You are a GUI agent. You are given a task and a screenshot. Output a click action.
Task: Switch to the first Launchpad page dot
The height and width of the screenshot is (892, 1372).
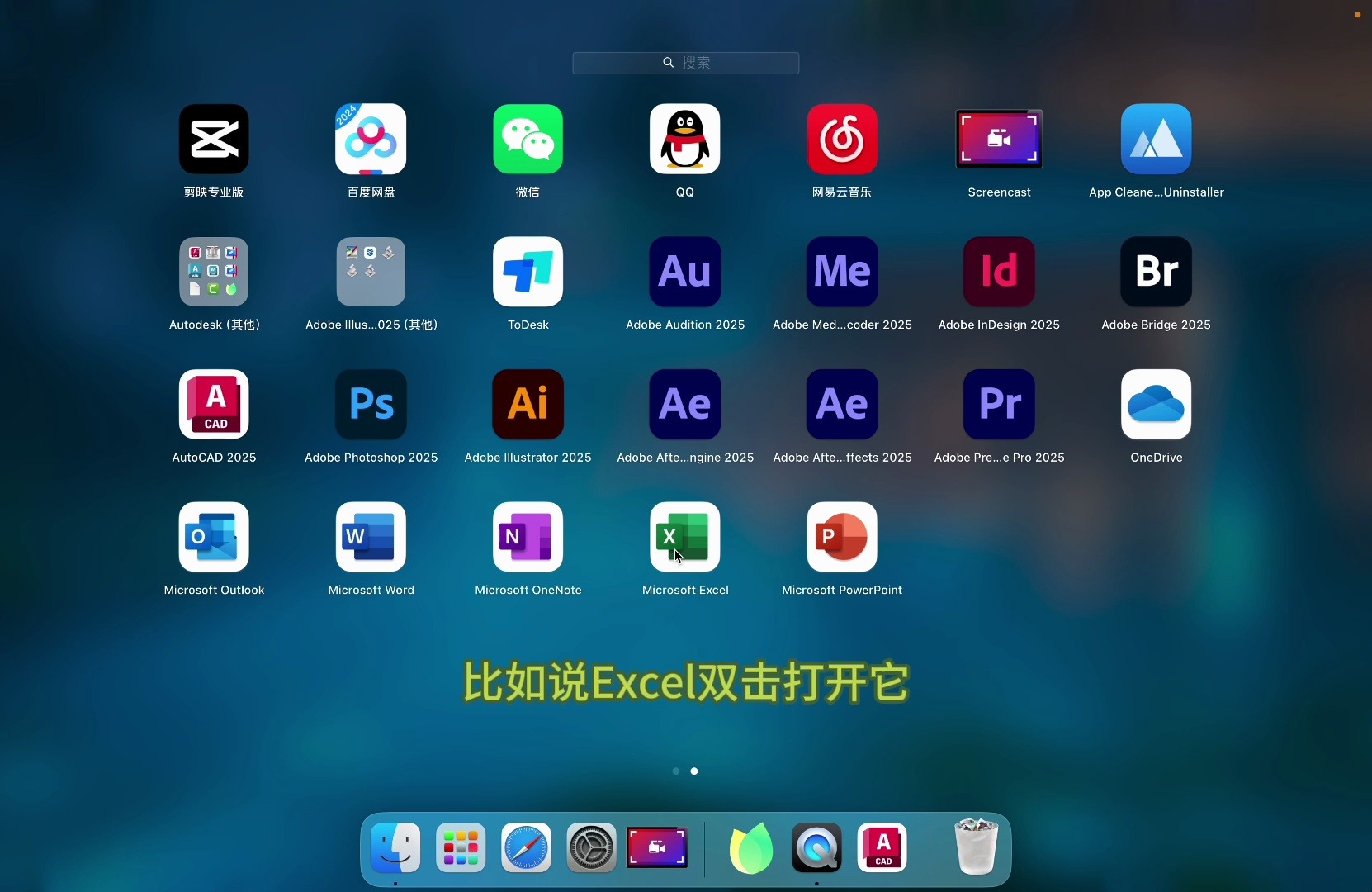[676, 771]
